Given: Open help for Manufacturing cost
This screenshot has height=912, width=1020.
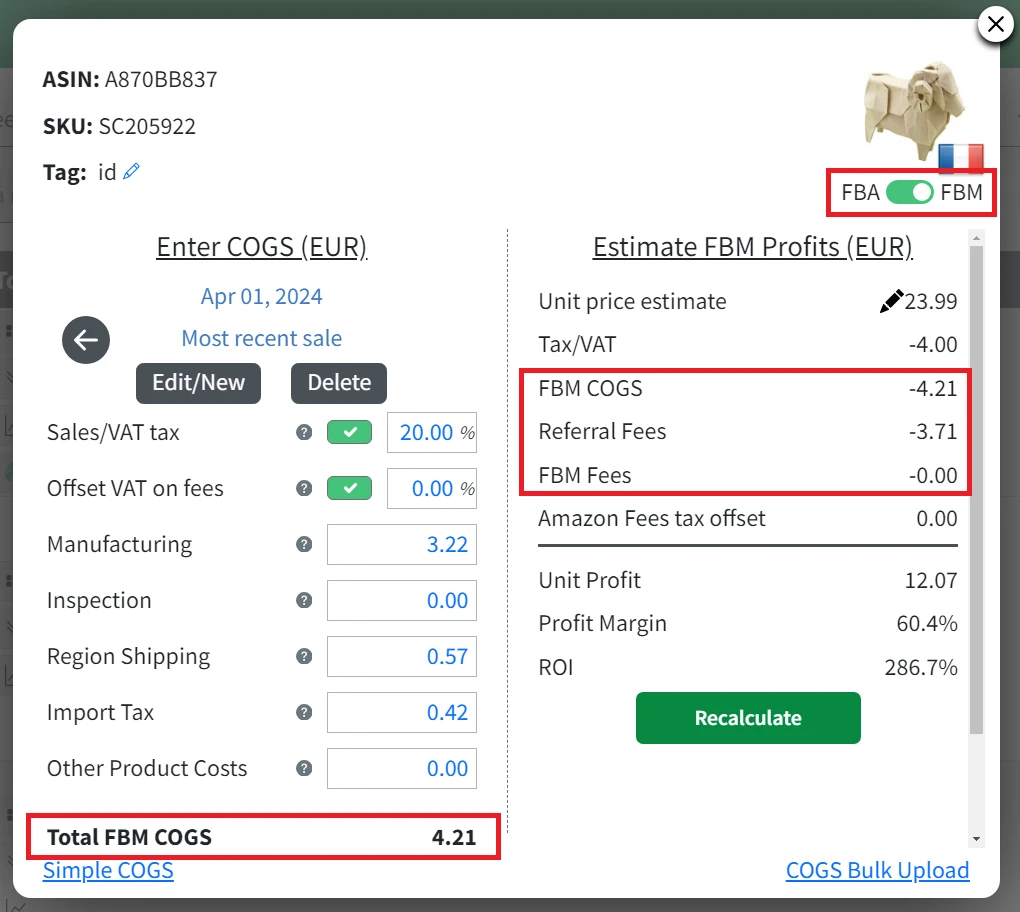Looking at the screenshot, I should [x=304, y=544].
